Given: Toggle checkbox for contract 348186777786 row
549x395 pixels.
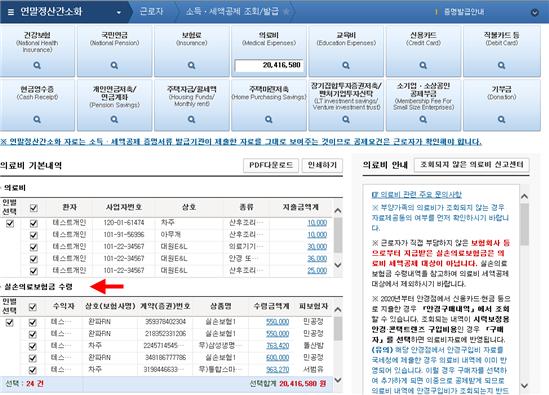Looking at the screenshot, I should pyautogui.click(x=33, y=358).
